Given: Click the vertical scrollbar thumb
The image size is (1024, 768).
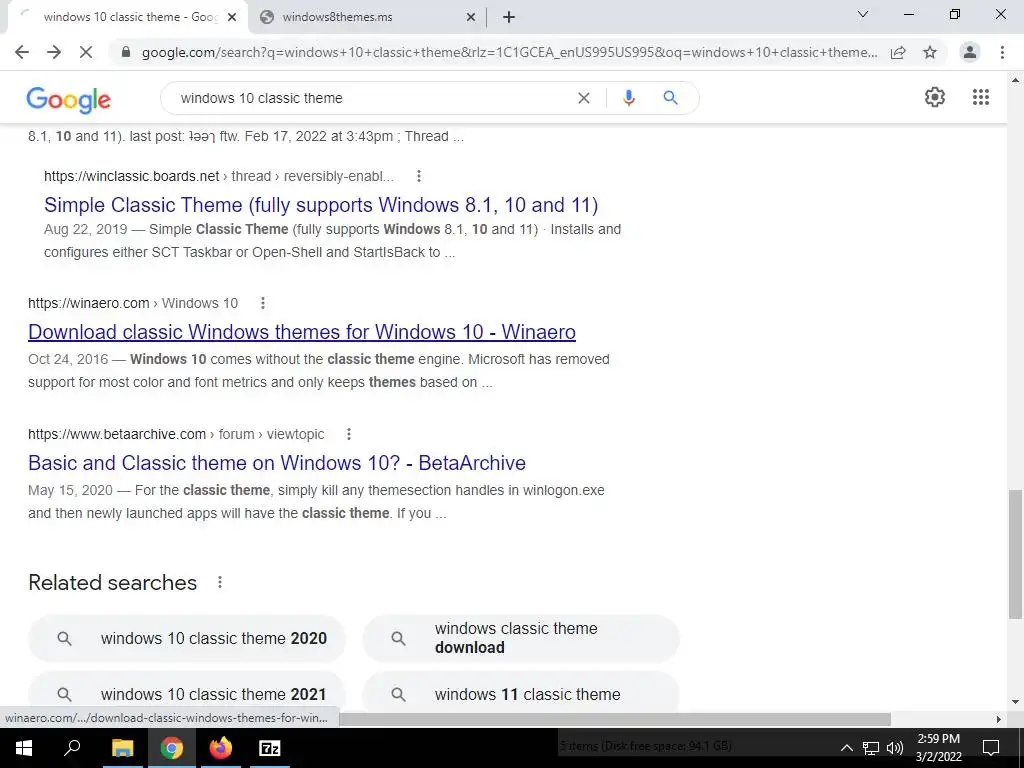Looking at the screenshot, I should click(1015, 554).
